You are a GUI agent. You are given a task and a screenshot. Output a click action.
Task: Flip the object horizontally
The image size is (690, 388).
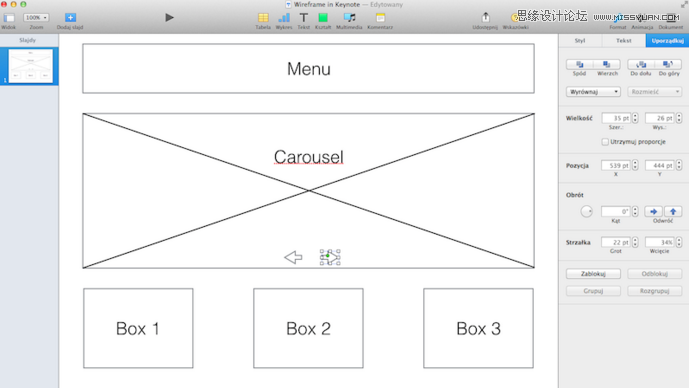(x=653, y=212)
